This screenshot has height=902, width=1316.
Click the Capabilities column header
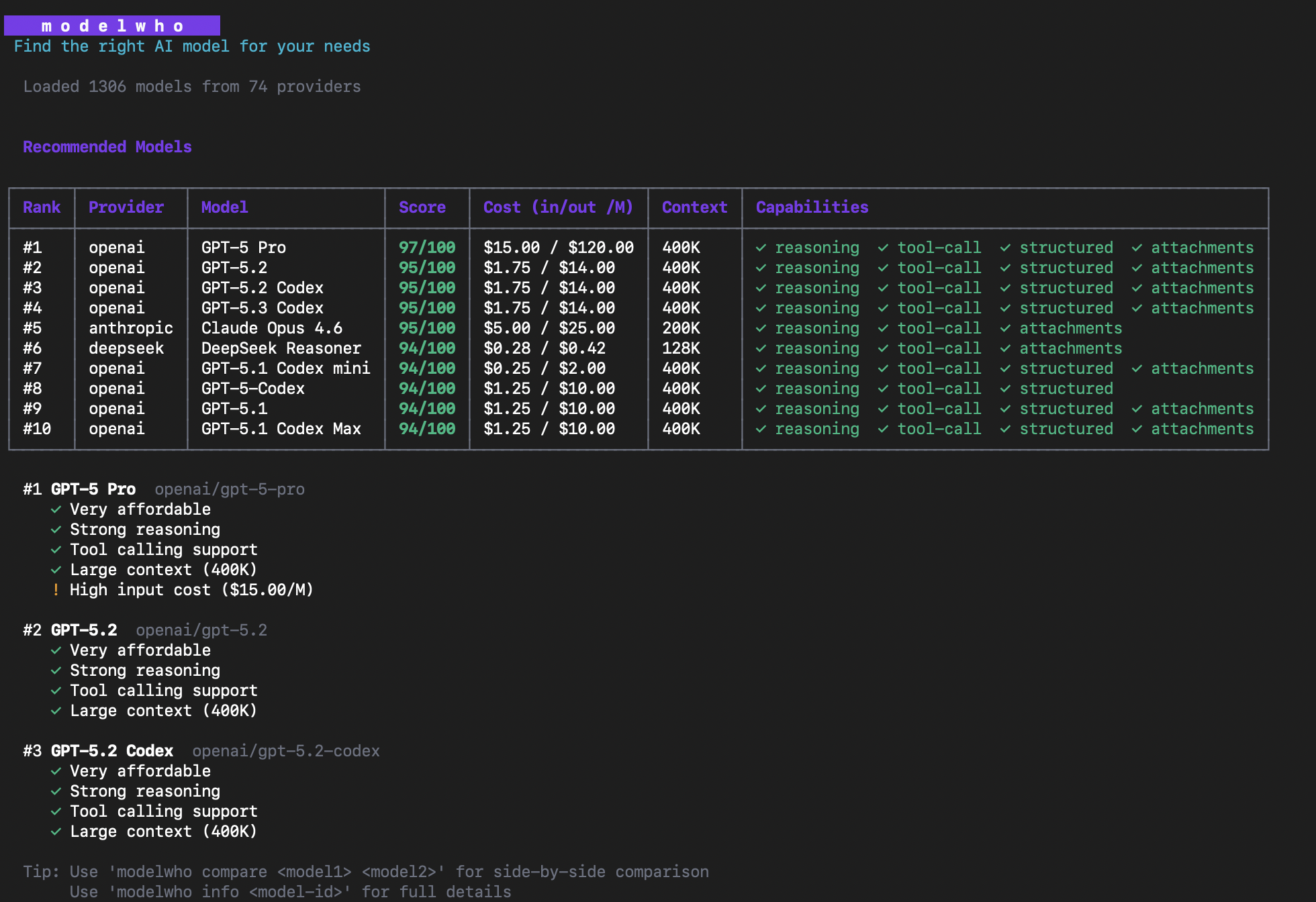click(812, 207)
